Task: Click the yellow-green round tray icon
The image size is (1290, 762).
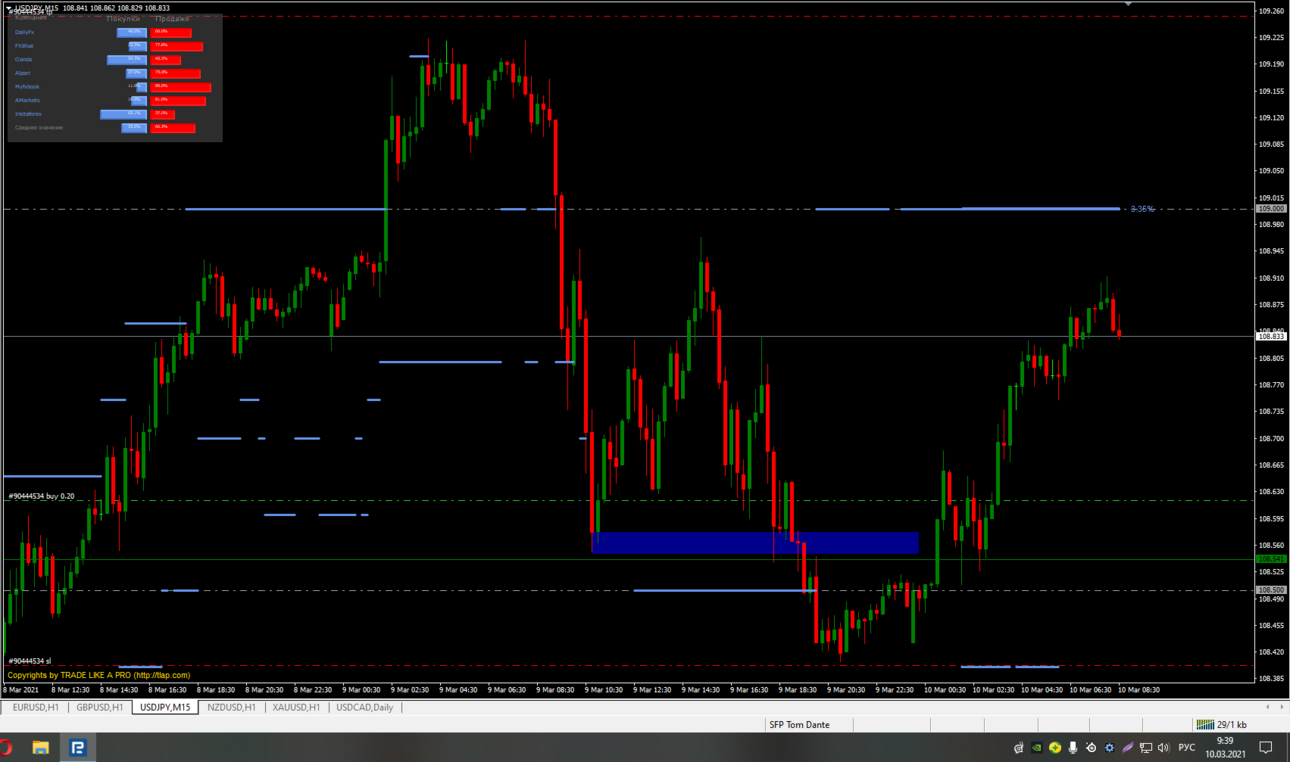Action: coord(1055,748)
